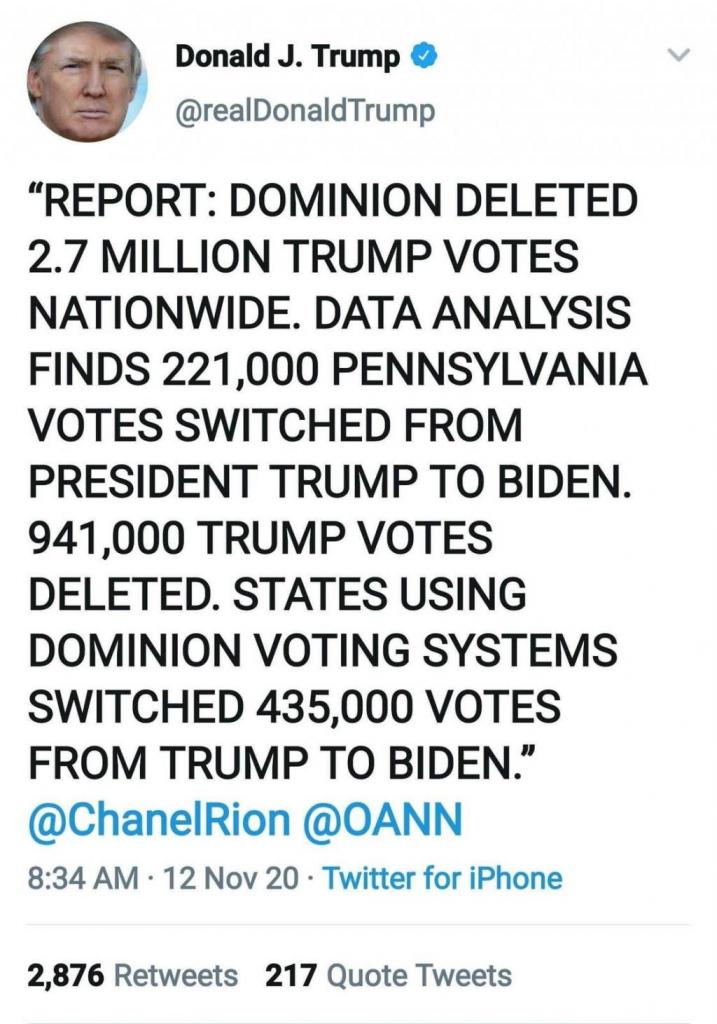717x1024 pixels.
Task: Open the tweet options chevron menu
Action: [x=679, y=58]
